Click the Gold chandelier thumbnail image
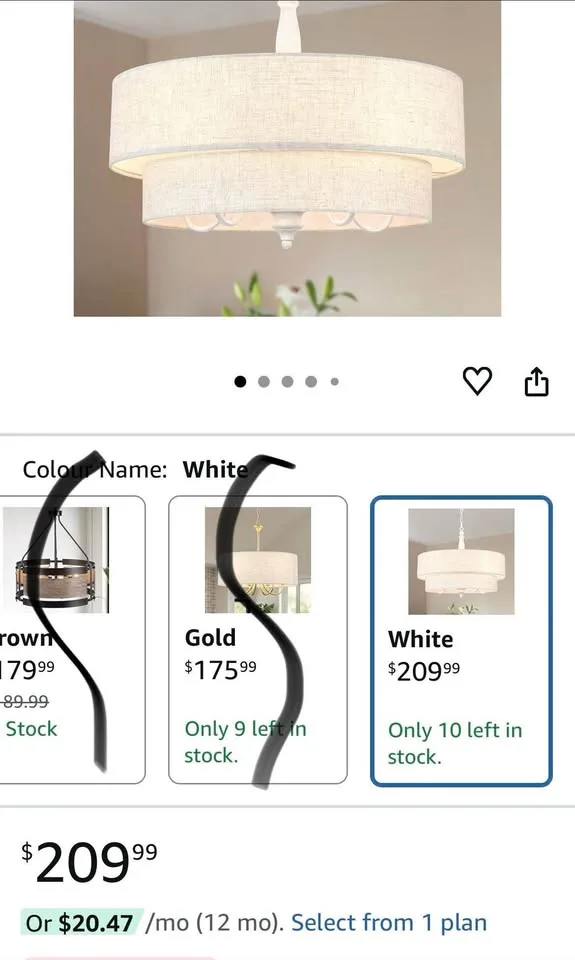575x960 pixels. [258, 560]
